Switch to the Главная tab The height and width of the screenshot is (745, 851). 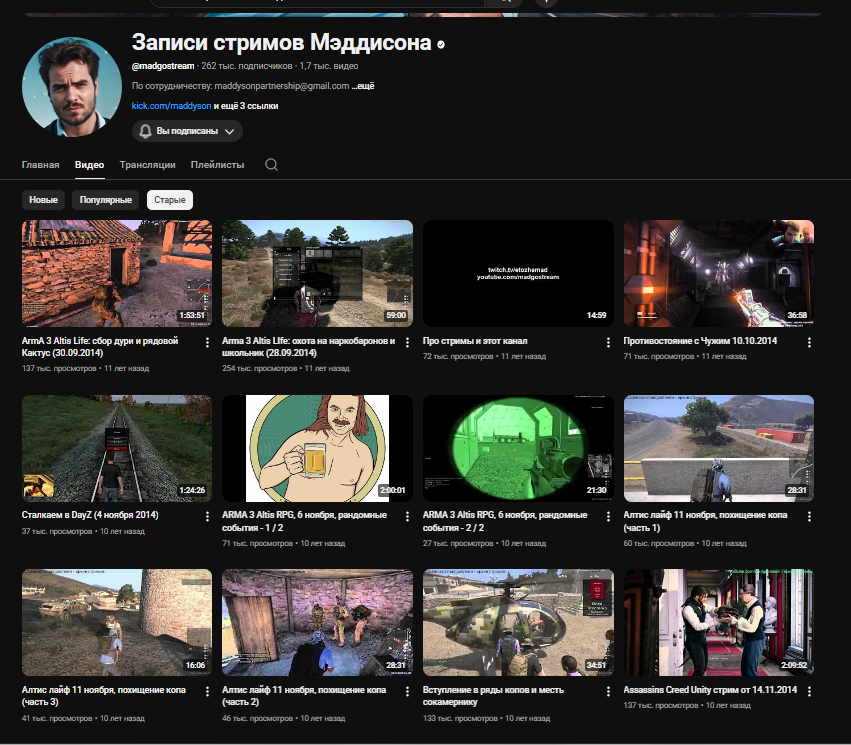pyautogui.click(x=40, y=164)
